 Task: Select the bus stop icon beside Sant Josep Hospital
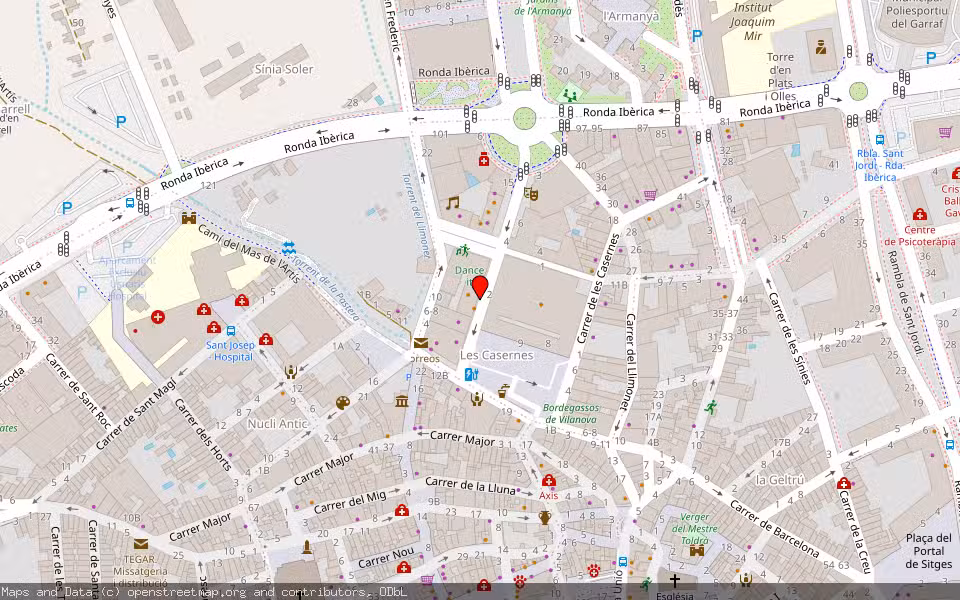[x=231, y=330]
